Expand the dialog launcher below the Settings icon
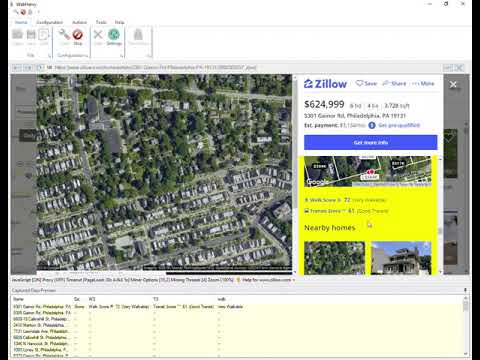The height and width of the screenshot is (360, 480). [x=121, y=56]
